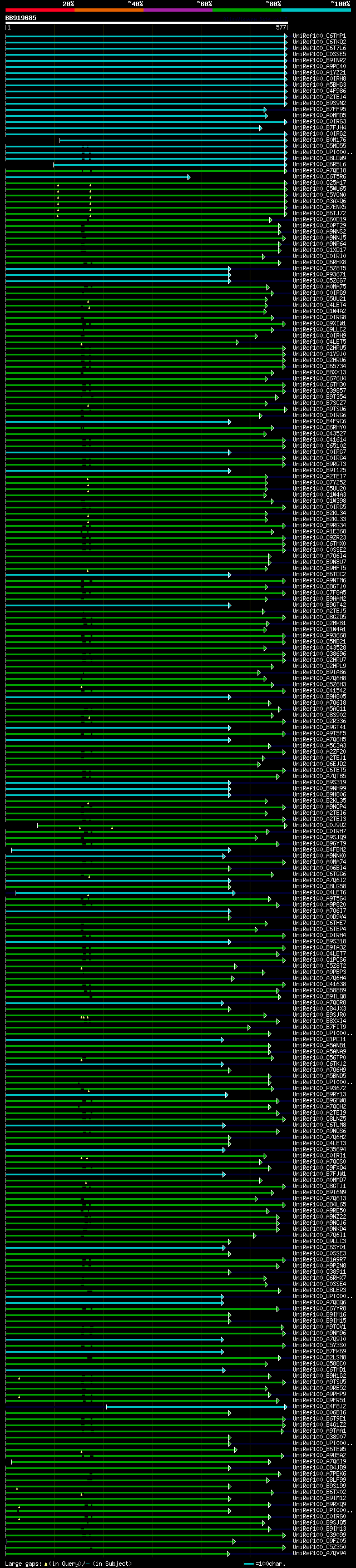Click hit label UniRef100_O65734

(x=319, y=367)
